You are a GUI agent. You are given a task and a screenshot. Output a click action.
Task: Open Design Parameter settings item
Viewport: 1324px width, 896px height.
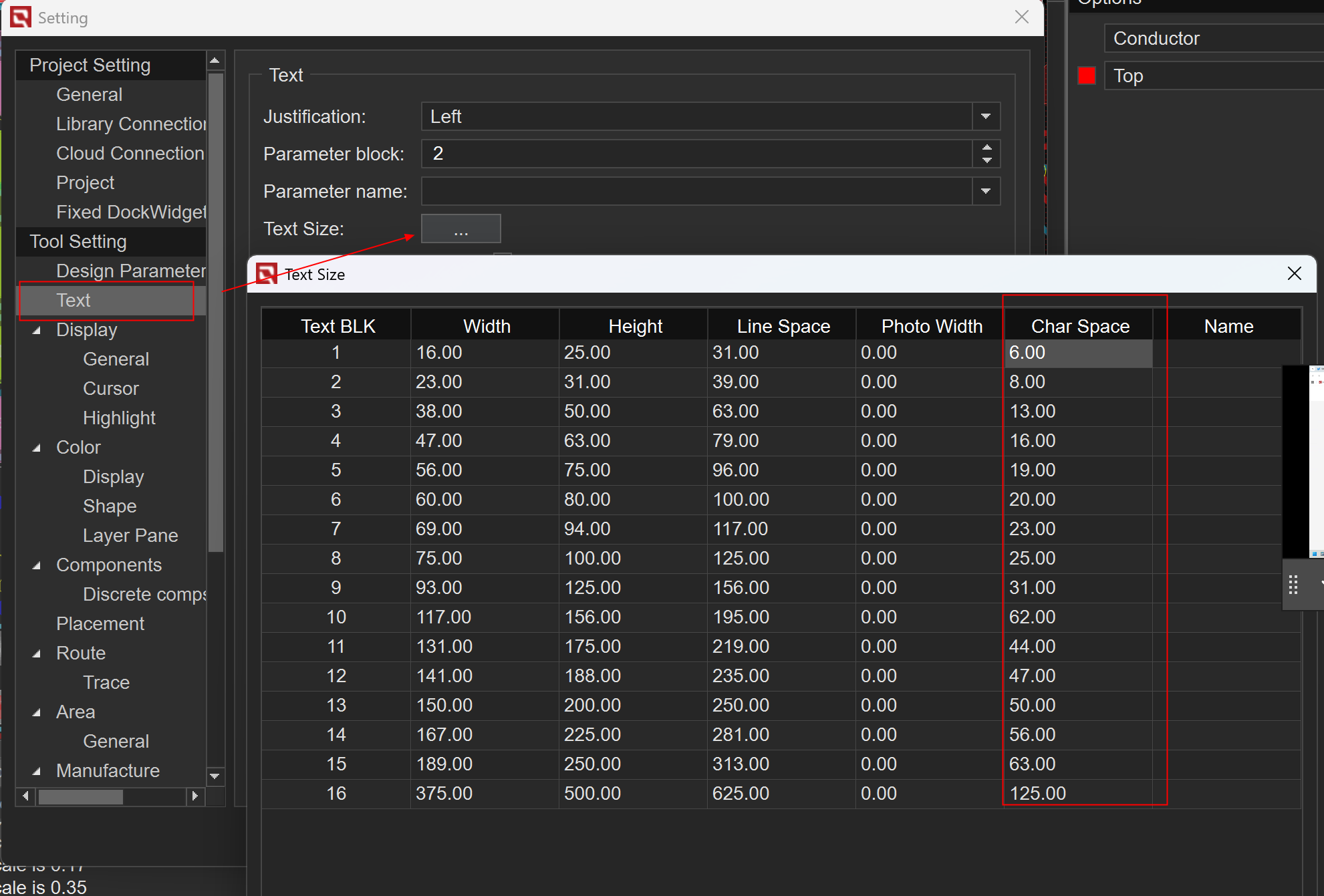pyautogui.click(x=130, y=271)
